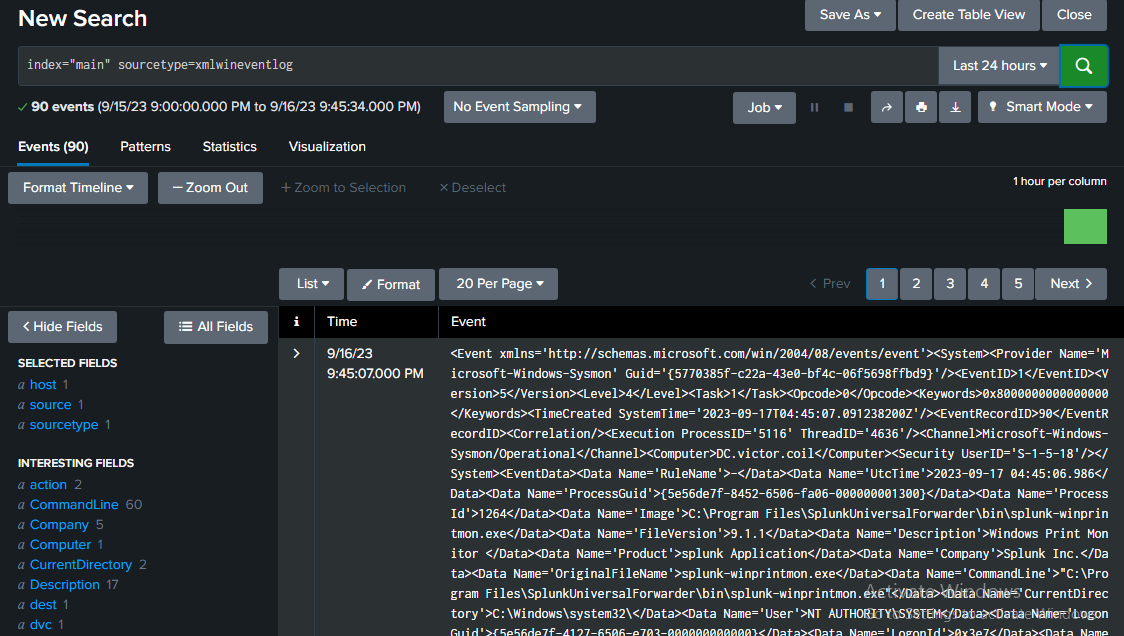Share the search job via arrow icon
1124x636 pixels.
(x=887, y=107)
